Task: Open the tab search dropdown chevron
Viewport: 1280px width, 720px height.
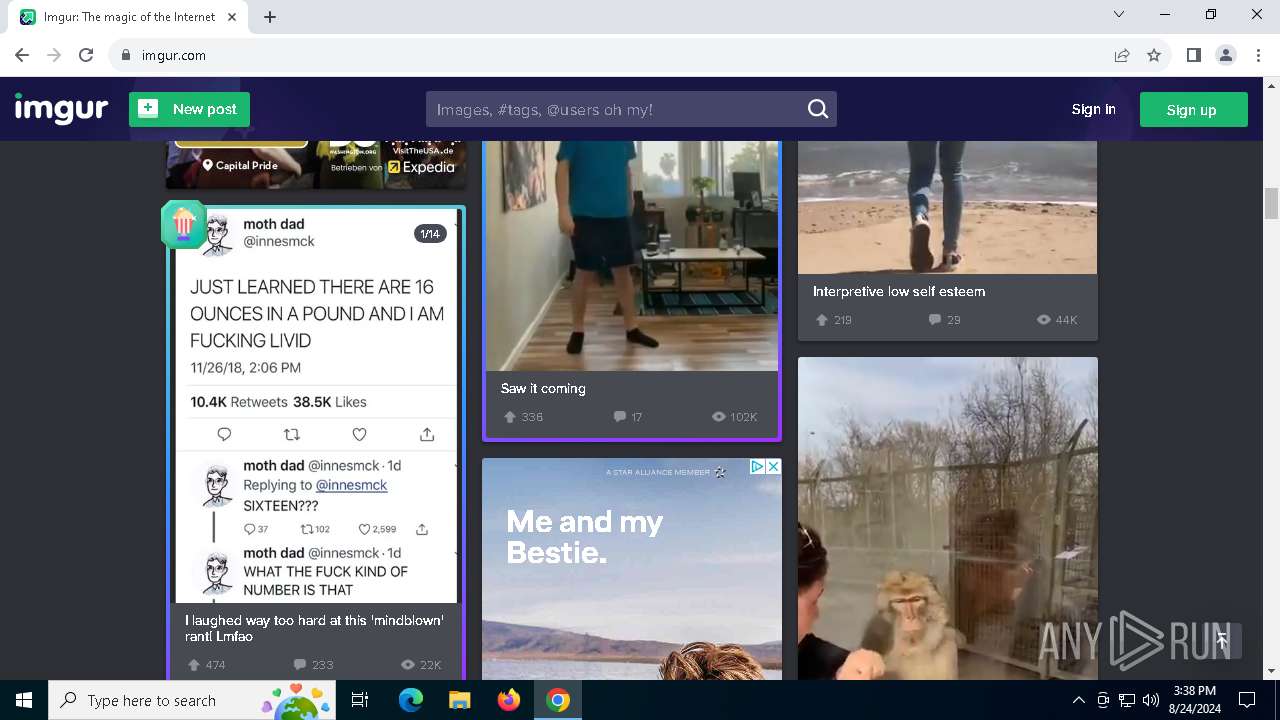Action: [1119, 14]
